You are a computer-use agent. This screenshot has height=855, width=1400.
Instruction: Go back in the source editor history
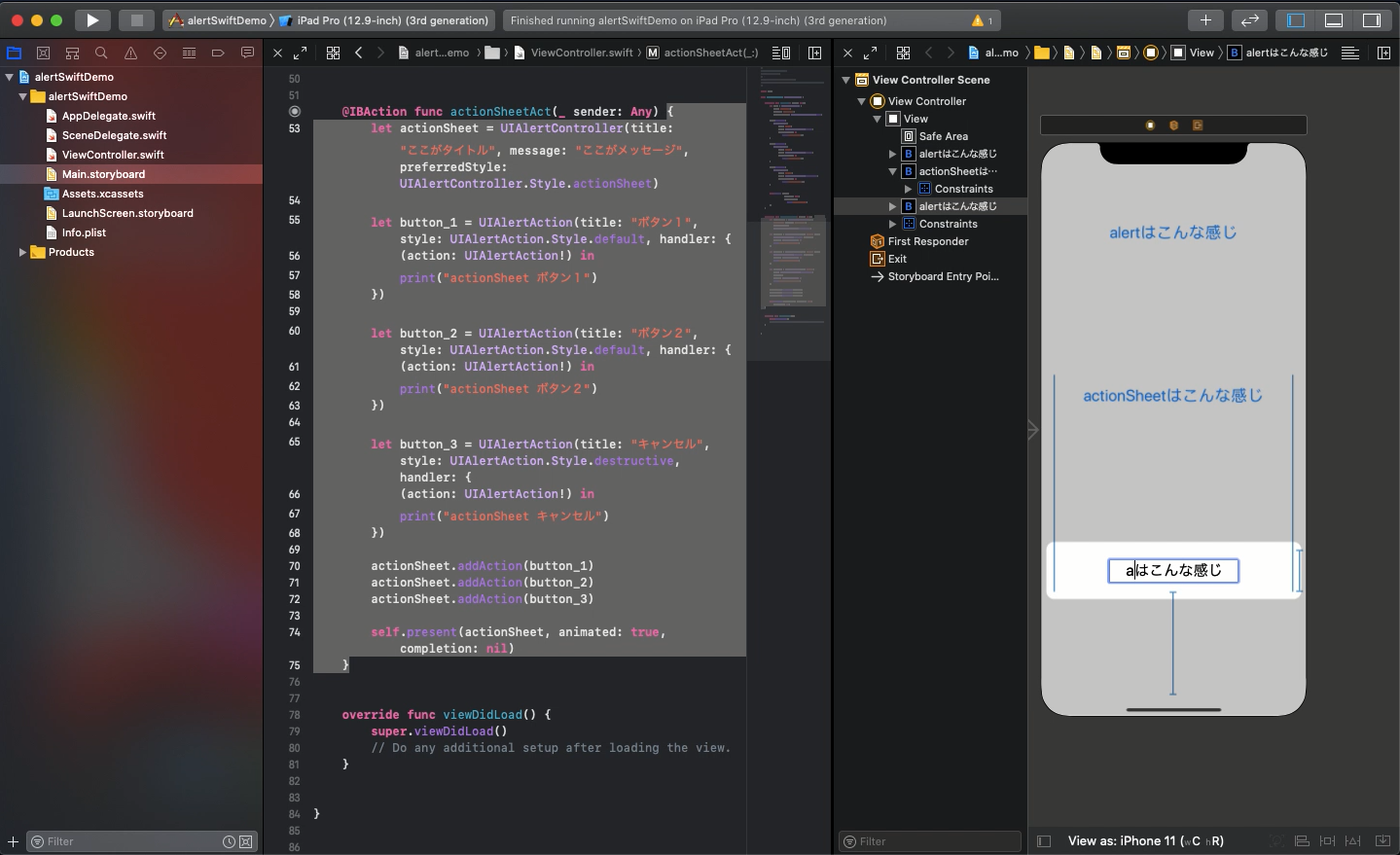tap(359, 53)
